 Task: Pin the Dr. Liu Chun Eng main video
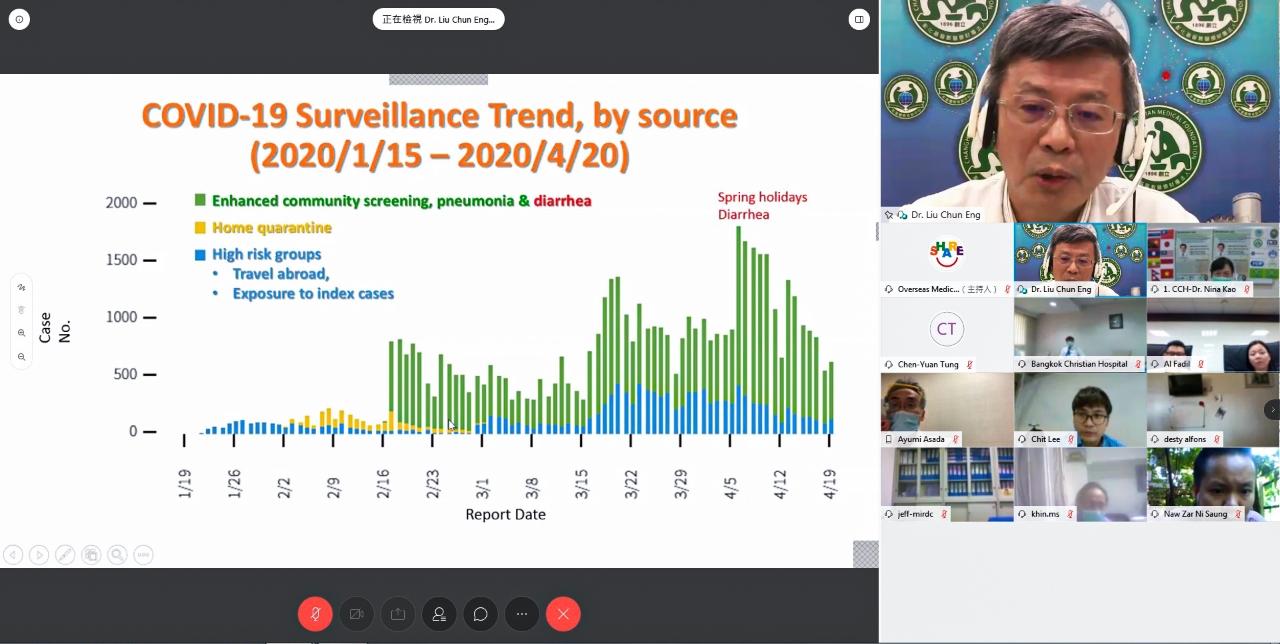tap(888, 215)
